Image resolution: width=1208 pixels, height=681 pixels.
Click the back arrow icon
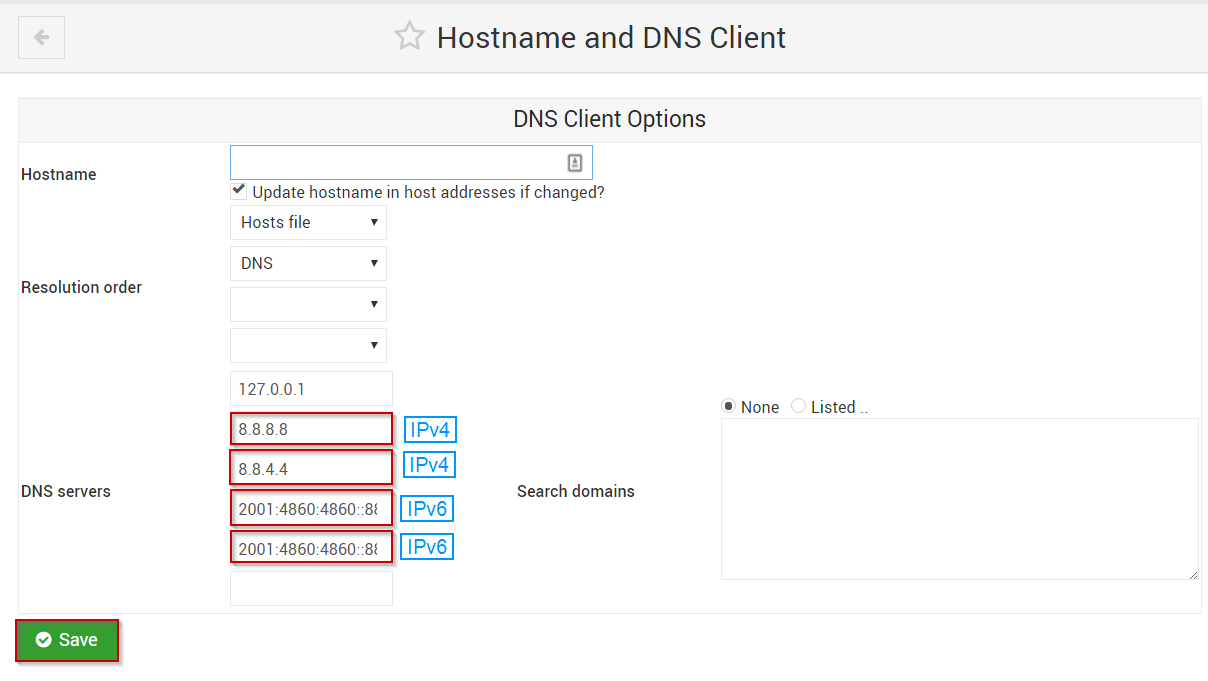[x=40, y=36]
